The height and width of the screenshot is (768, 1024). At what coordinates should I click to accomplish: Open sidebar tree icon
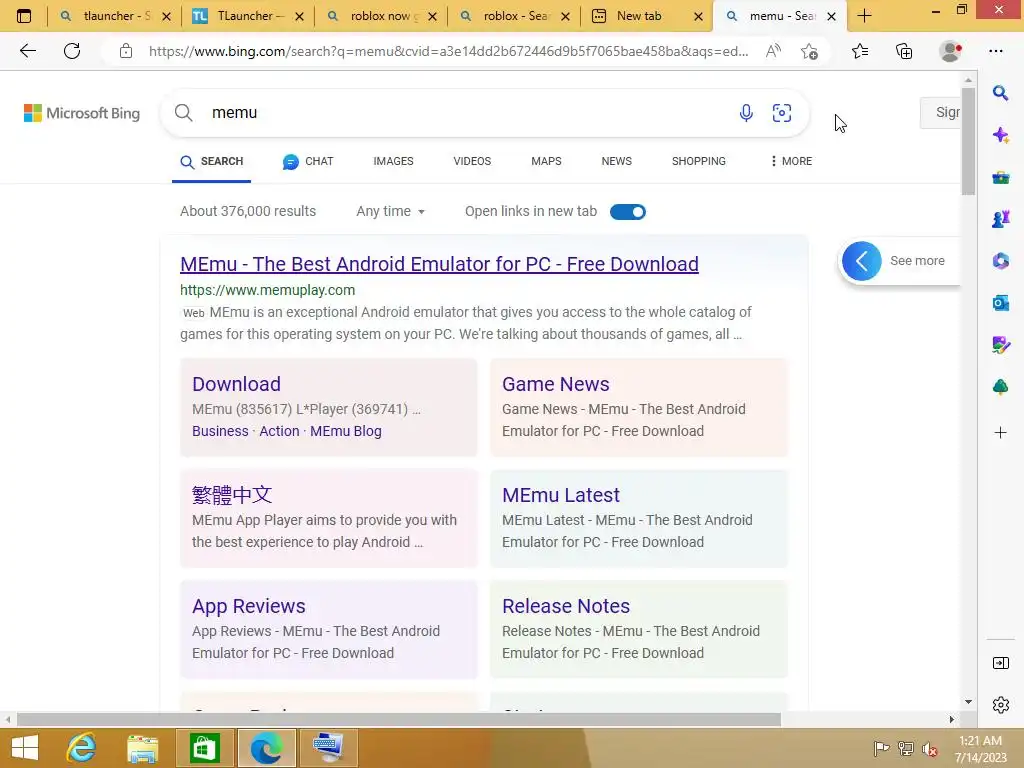pos(1000,387)
